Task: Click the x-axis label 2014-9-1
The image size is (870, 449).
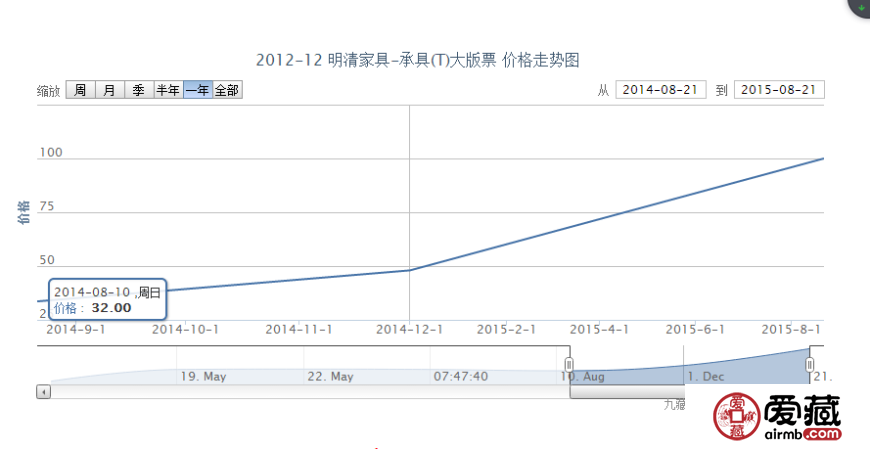Action: coord(76,329)
